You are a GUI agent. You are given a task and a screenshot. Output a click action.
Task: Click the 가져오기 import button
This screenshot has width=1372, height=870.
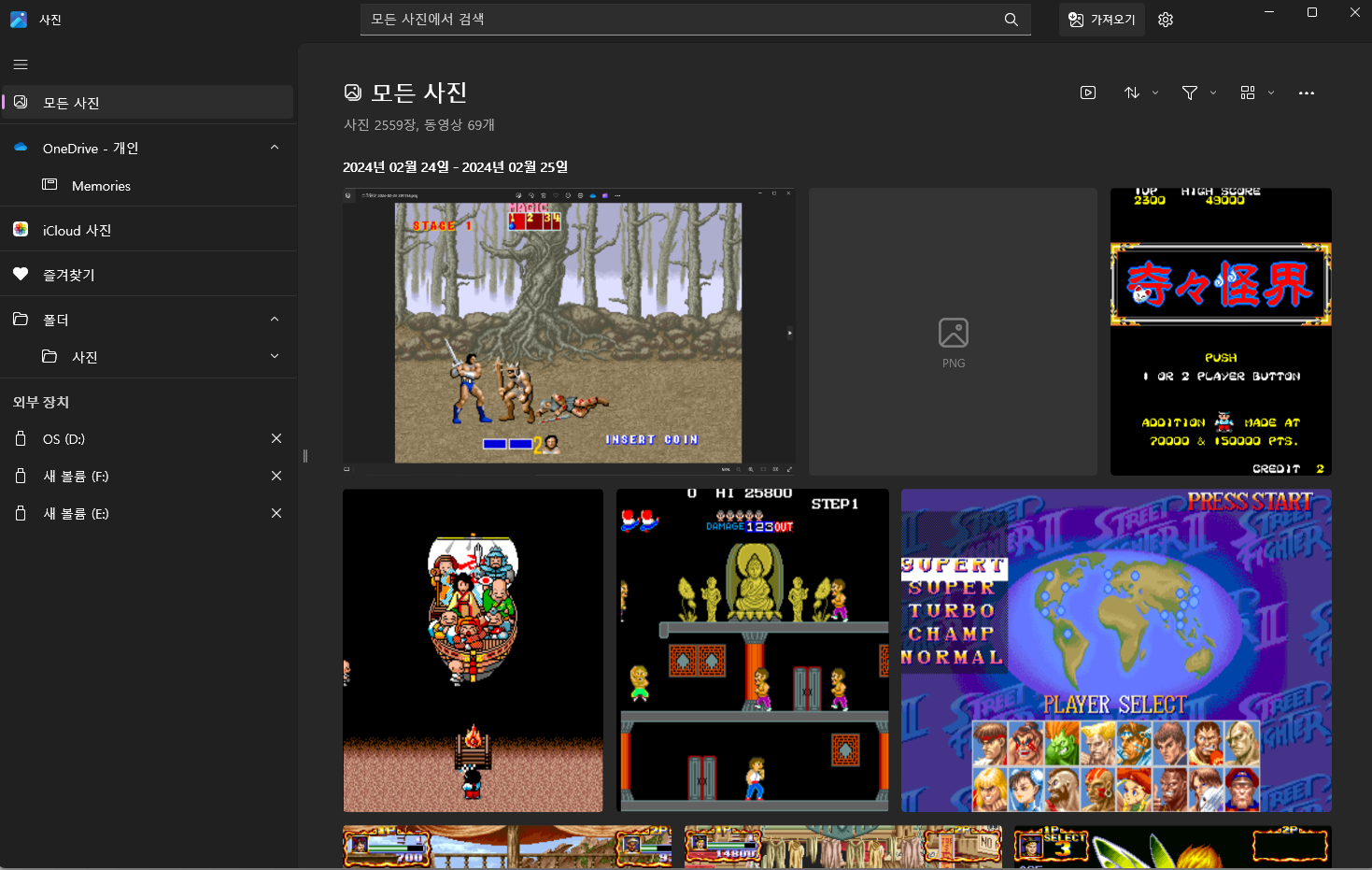click(1102, 20)
